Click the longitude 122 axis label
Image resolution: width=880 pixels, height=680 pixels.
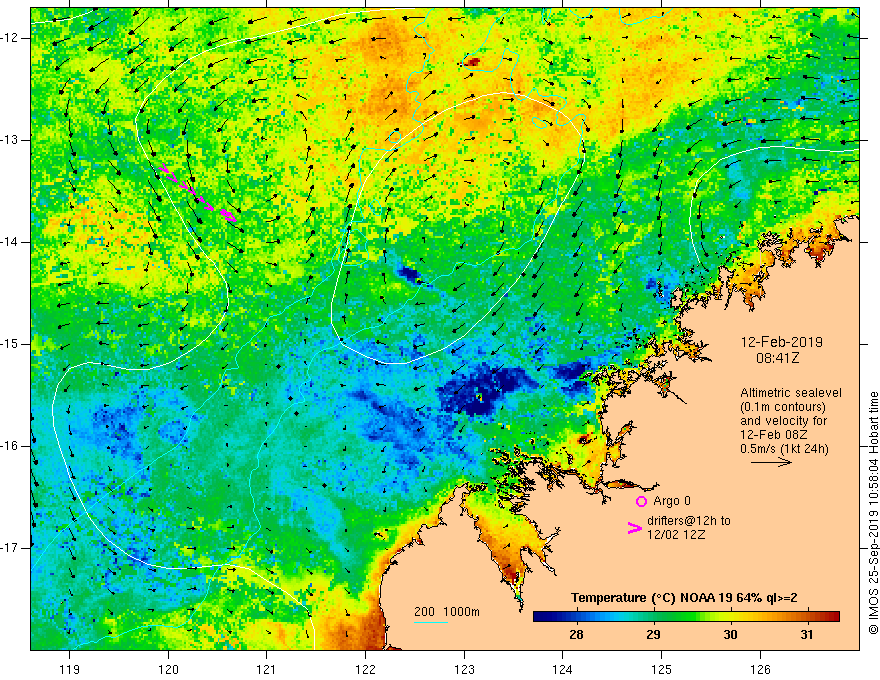click(365, 669)
